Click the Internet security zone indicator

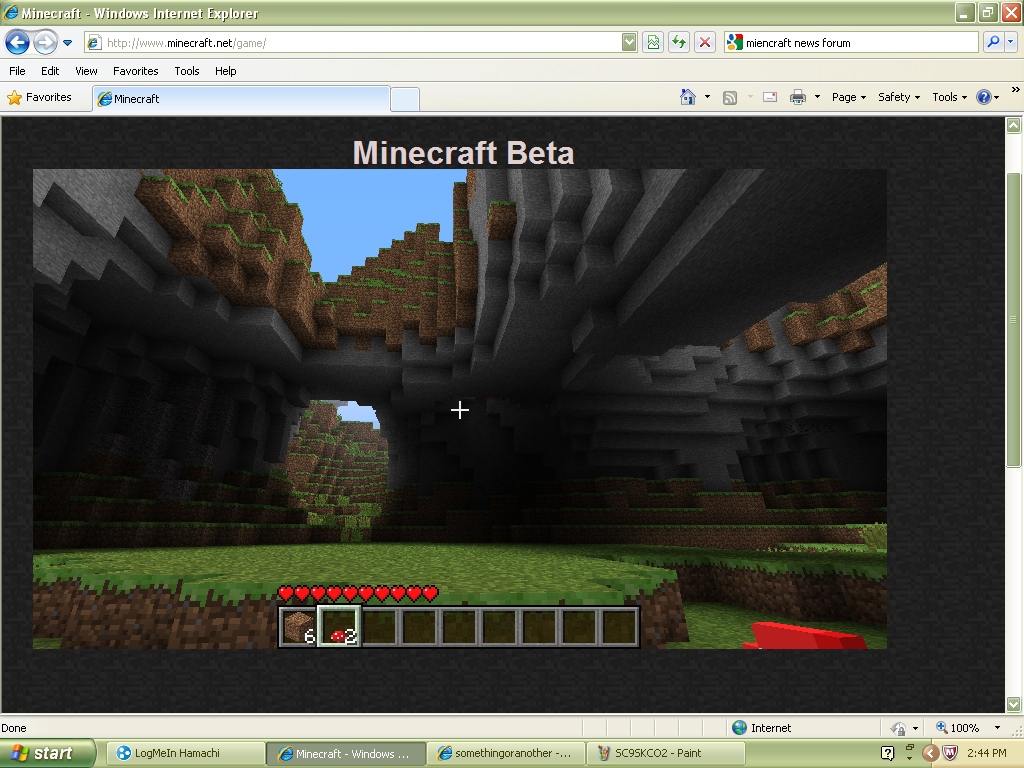[x=761, y=728]
